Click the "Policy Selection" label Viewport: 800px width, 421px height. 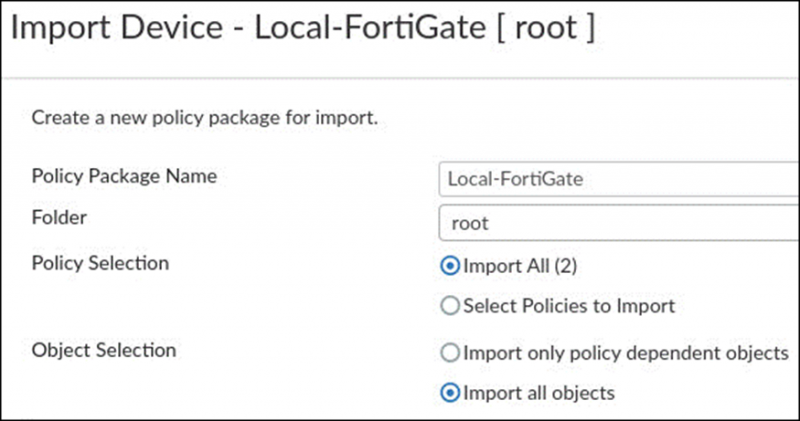point(100,263)
